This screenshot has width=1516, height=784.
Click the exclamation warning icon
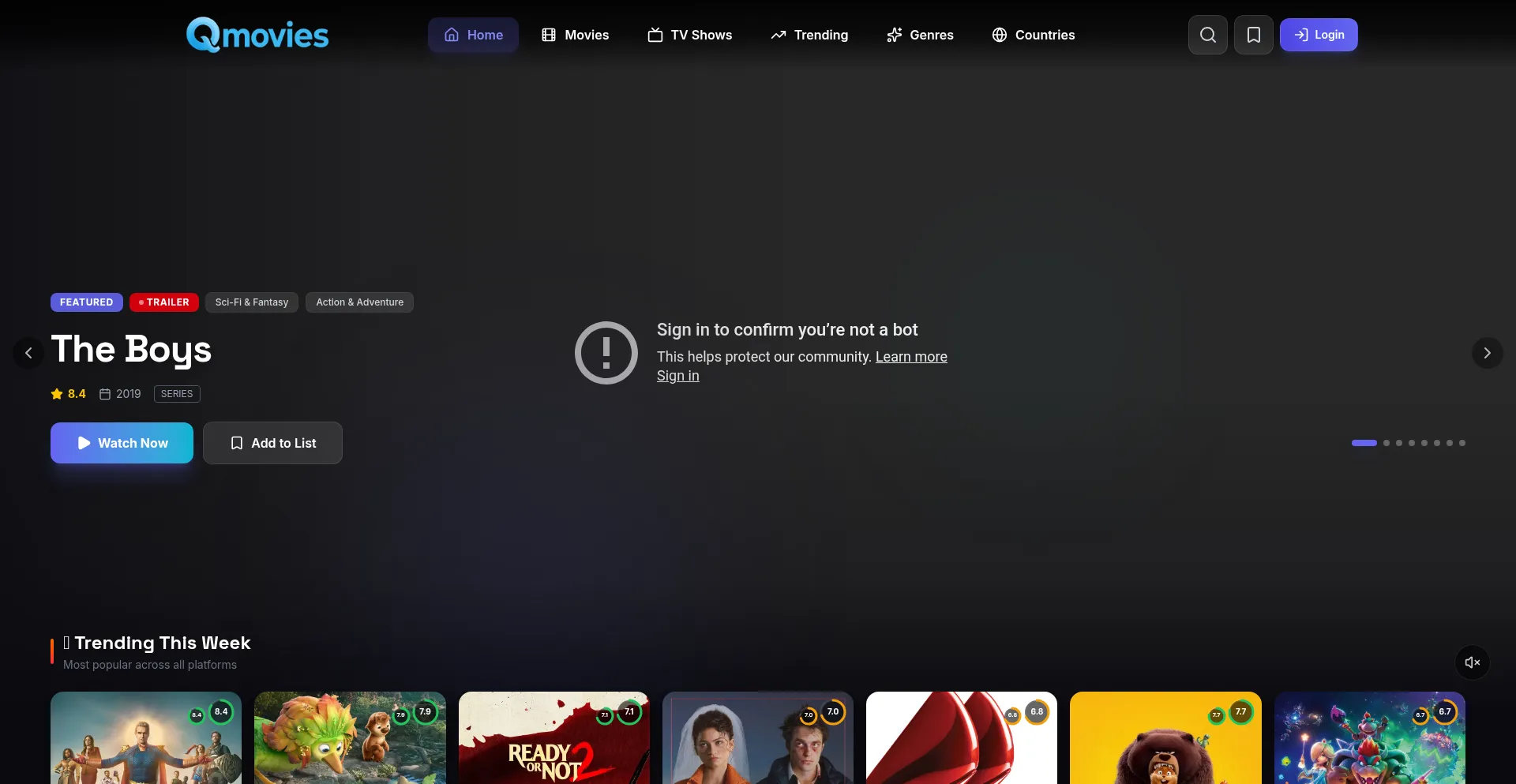click(606, 353)
